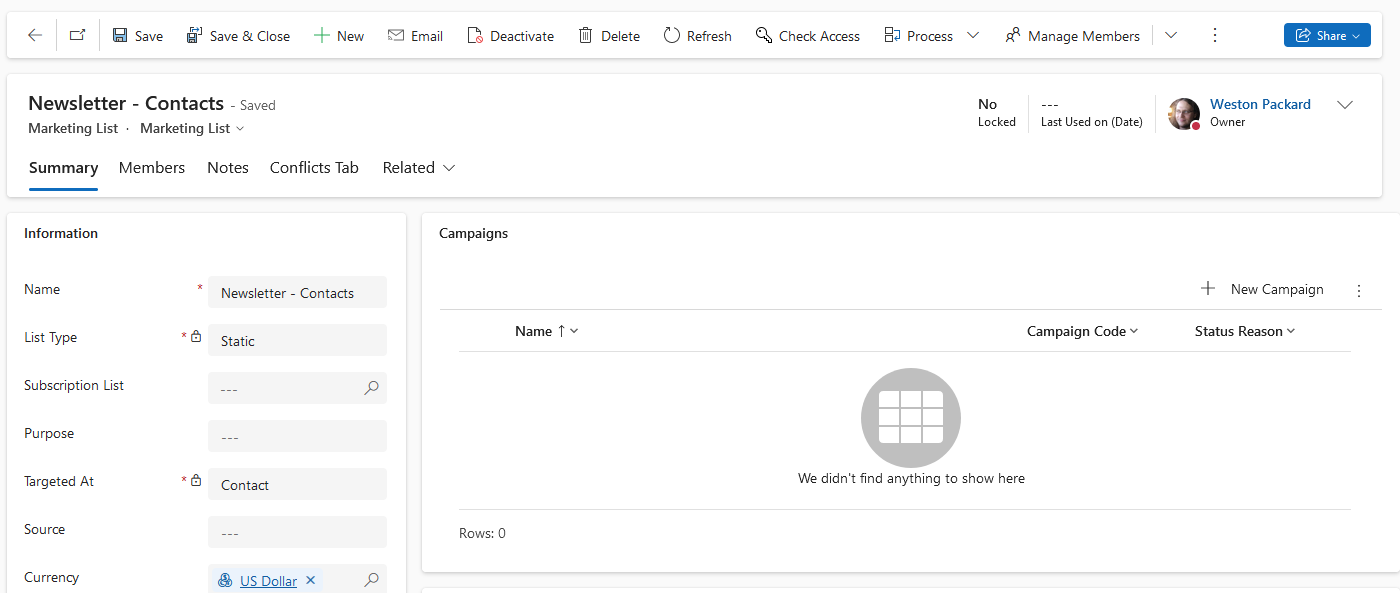Sort by the Name column header
Image resolution: width=1400 pixels, height=593 pixels.
pyautogui.click(x=547, y=331)
